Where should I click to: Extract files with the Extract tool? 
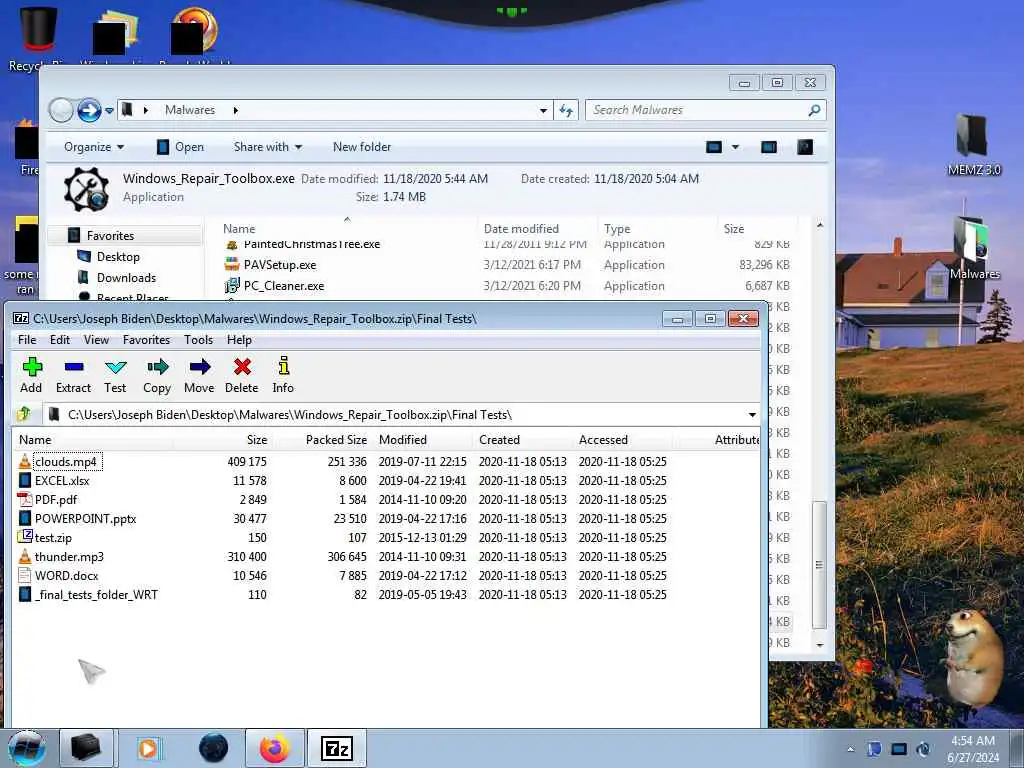click(x=73, y=375)
